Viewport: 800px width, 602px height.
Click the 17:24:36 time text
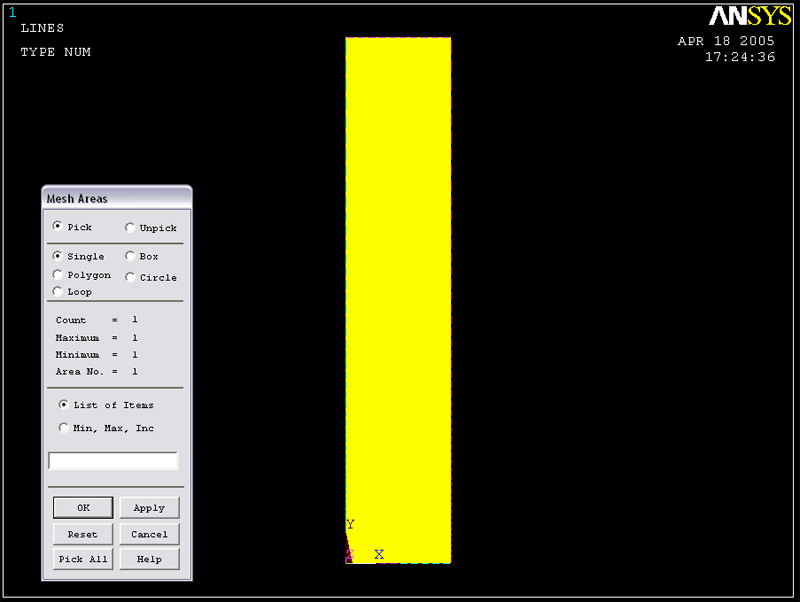[740, 57]
